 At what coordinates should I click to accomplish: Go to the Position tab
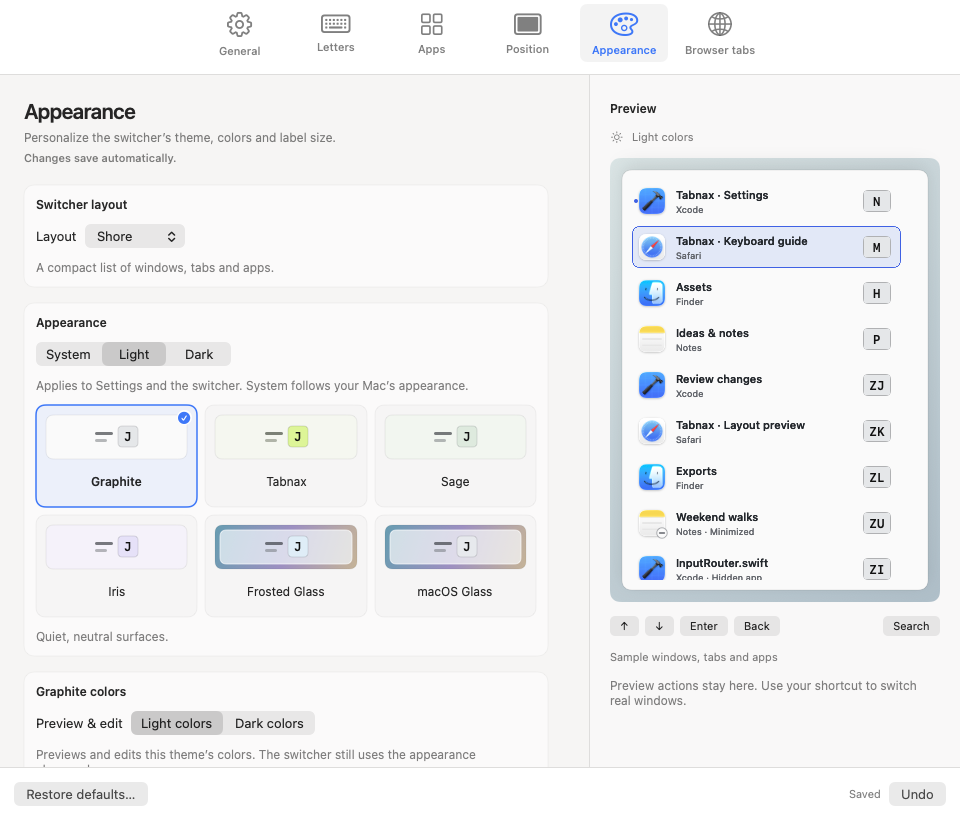(527, 35)
